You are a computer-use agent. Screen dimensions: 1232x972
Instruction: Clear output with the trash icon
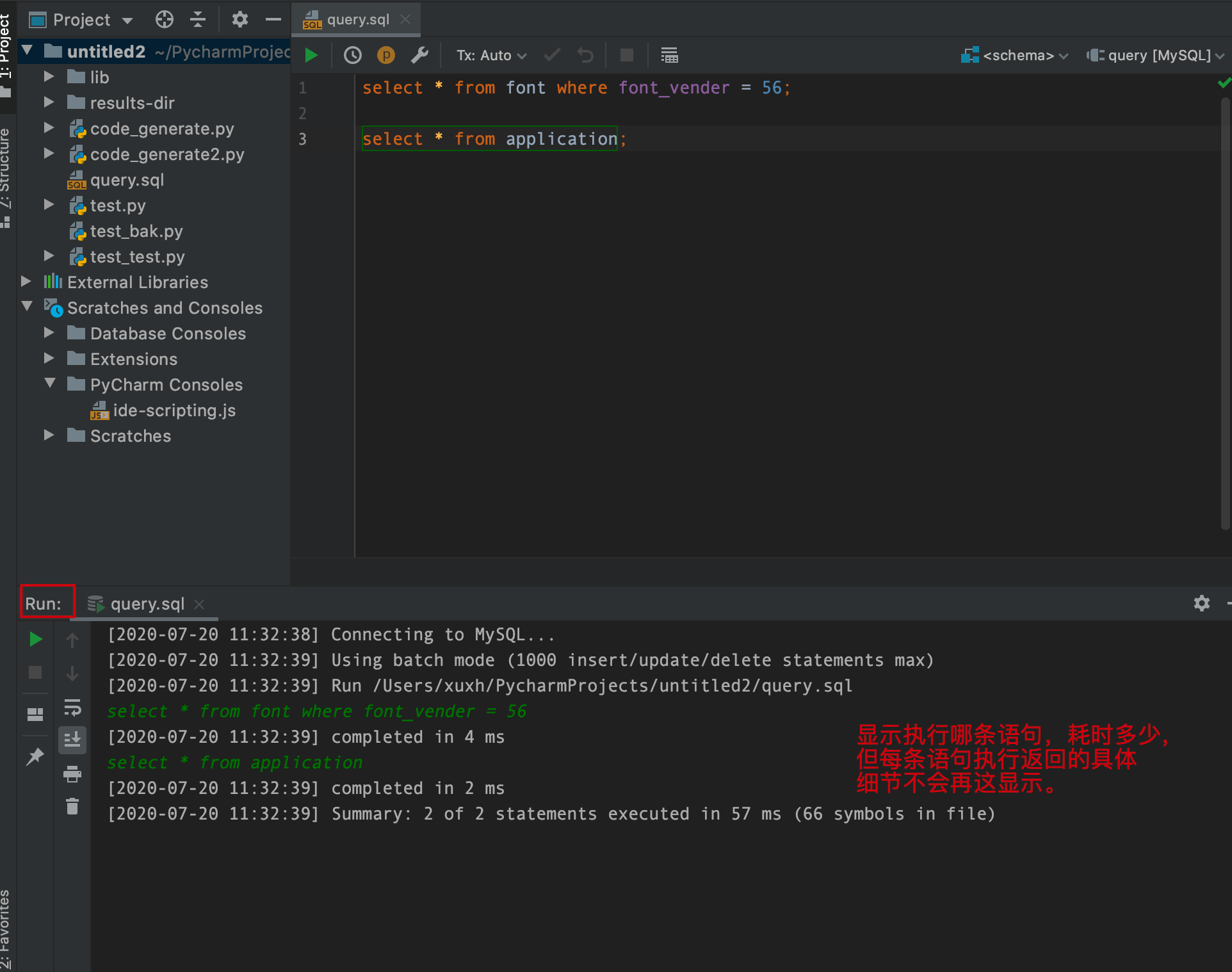(x=72, y=806)
